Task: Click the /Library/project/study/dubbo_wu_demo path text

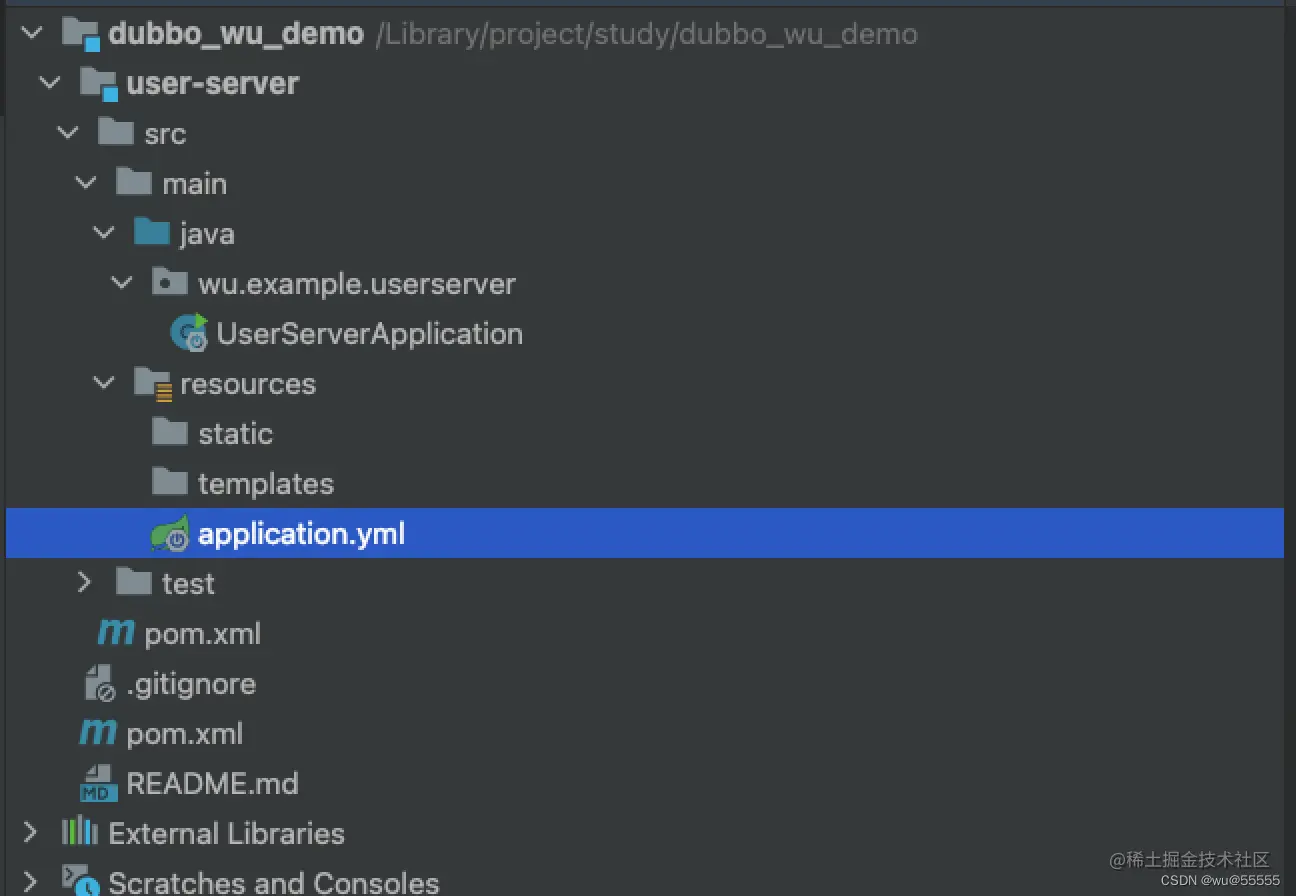Action: pos(646,34)
